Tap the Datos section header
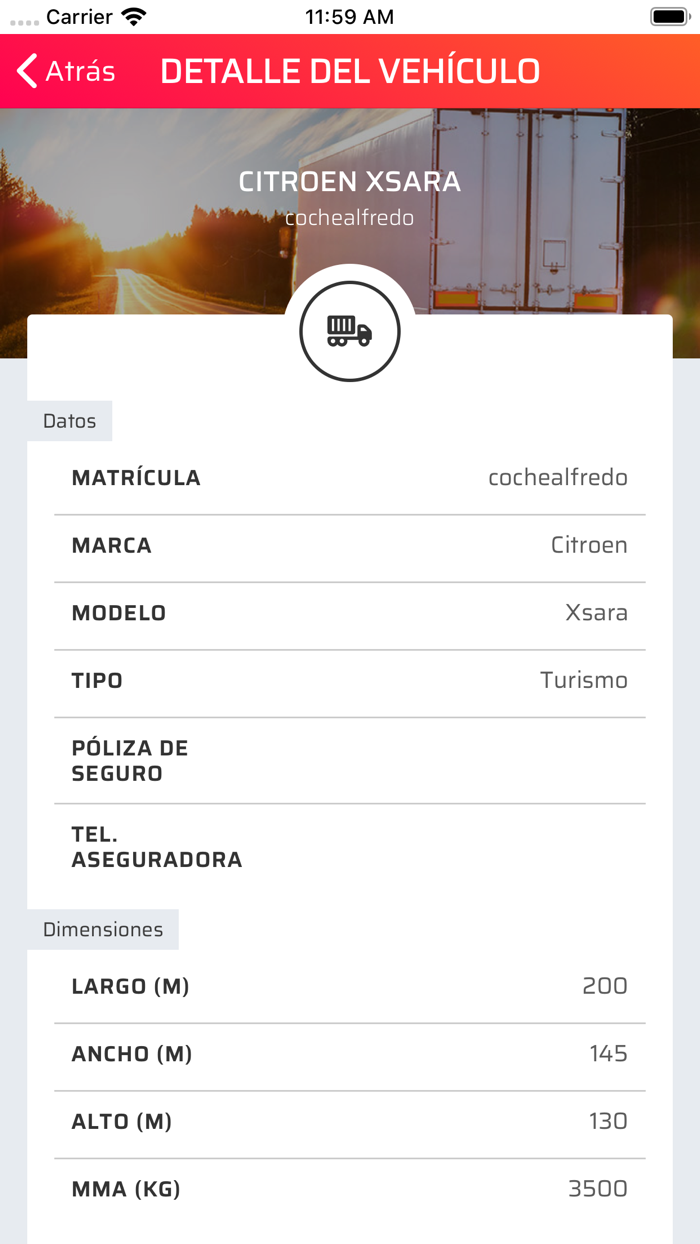Screen dimensions: 700x1244 pyautogui.click(x=68, y=421)
